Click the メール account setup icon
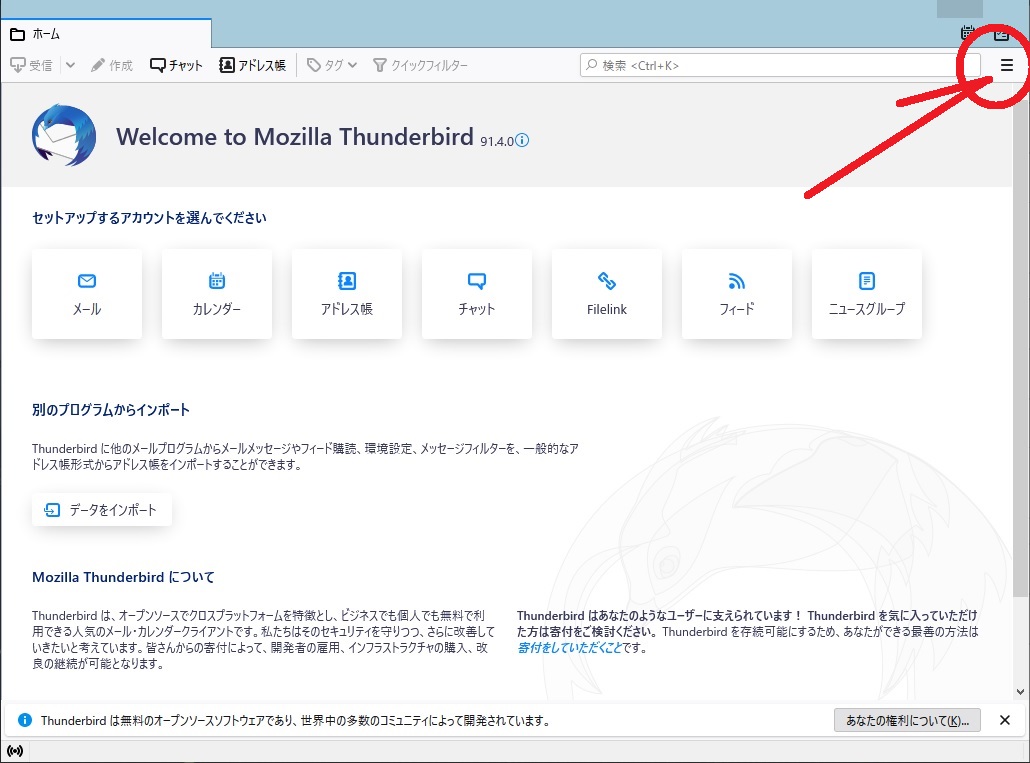This screenshot has width=1030, height=763. (87, 281)
